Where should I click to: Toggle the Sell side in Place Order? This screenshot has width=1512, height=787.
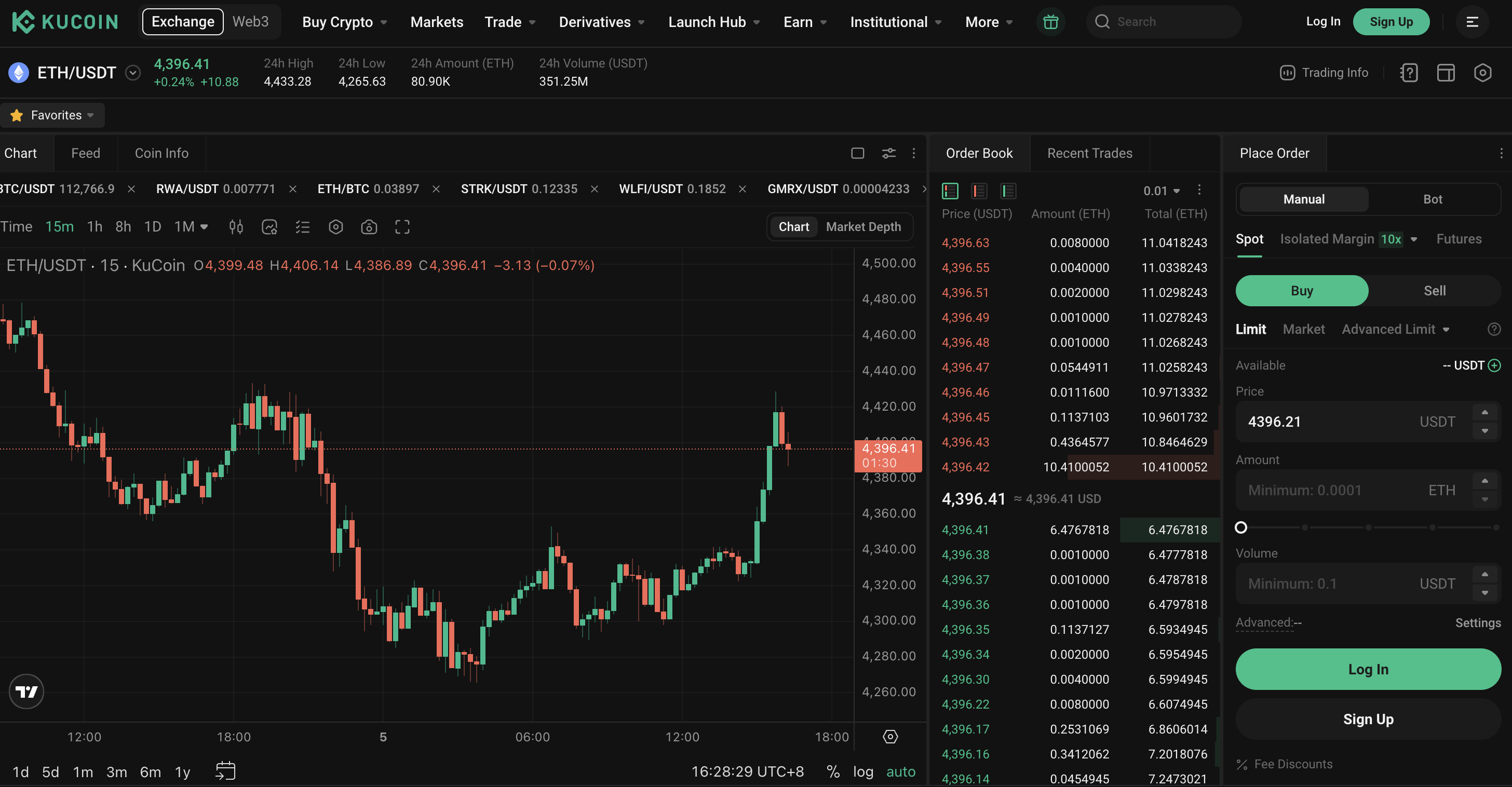pos(1434,291)
